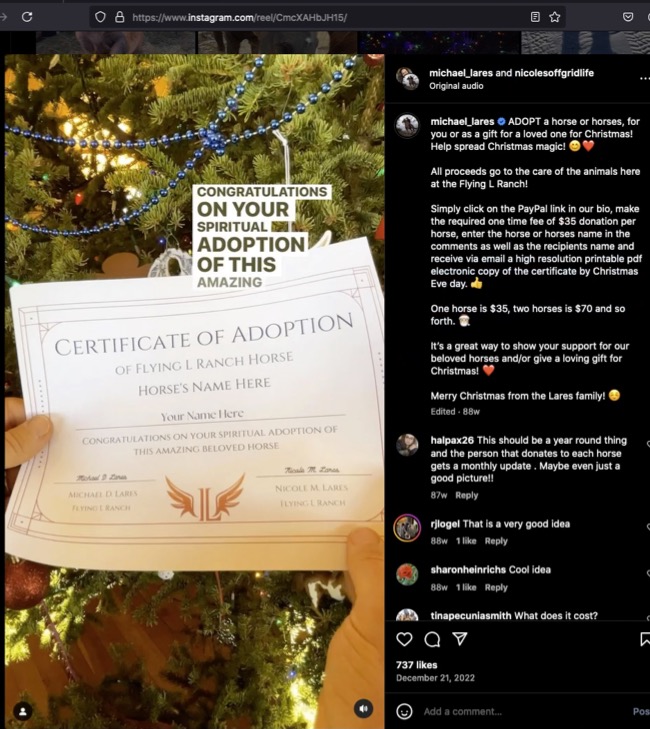The image size is (650, 729).
Task: Open comment bubble icon under post
Action: [x=432, y=639]
